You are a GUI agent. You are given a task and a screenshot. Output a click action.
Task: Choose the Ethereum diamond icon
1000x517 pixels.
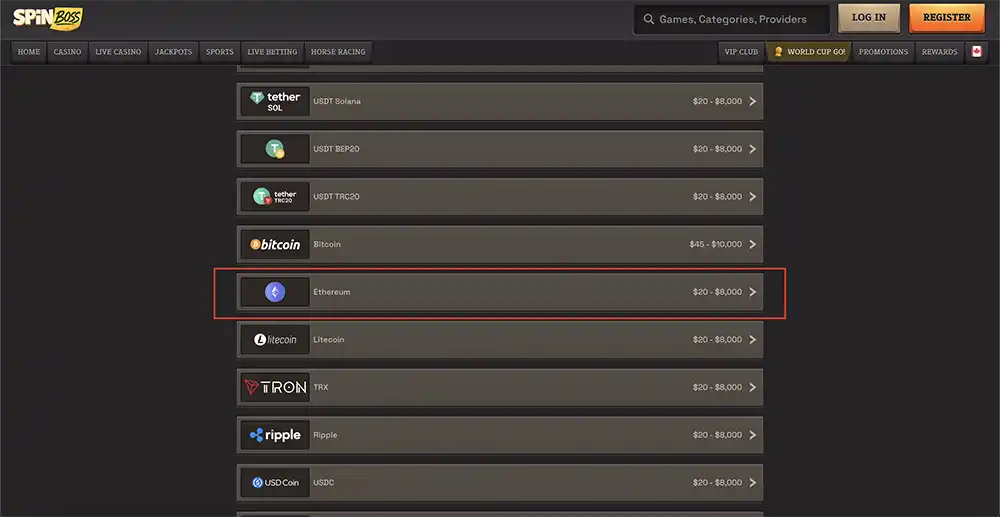point(275,292)
